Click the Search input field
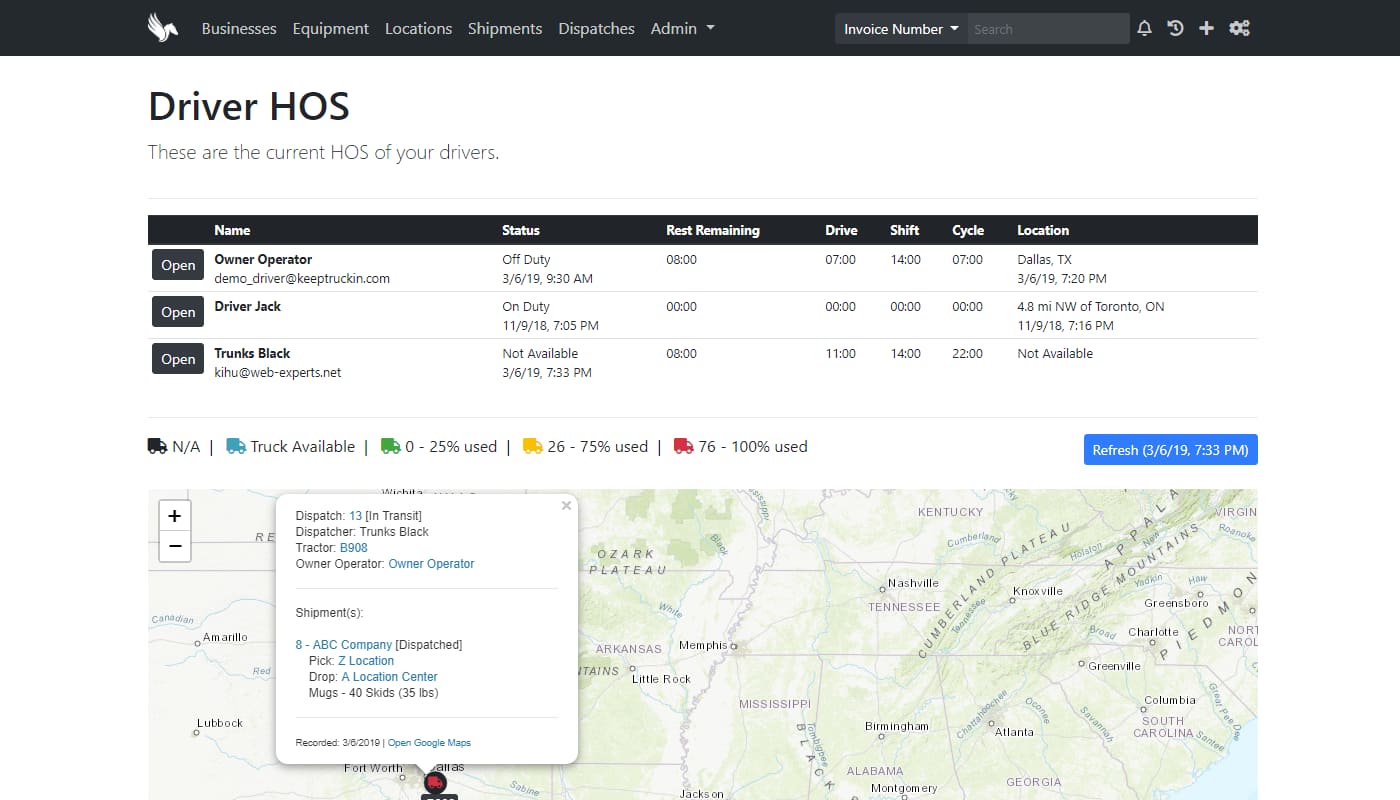Image resolution: width=1400 pixels, height=800 pixels. pos(1048,29)
